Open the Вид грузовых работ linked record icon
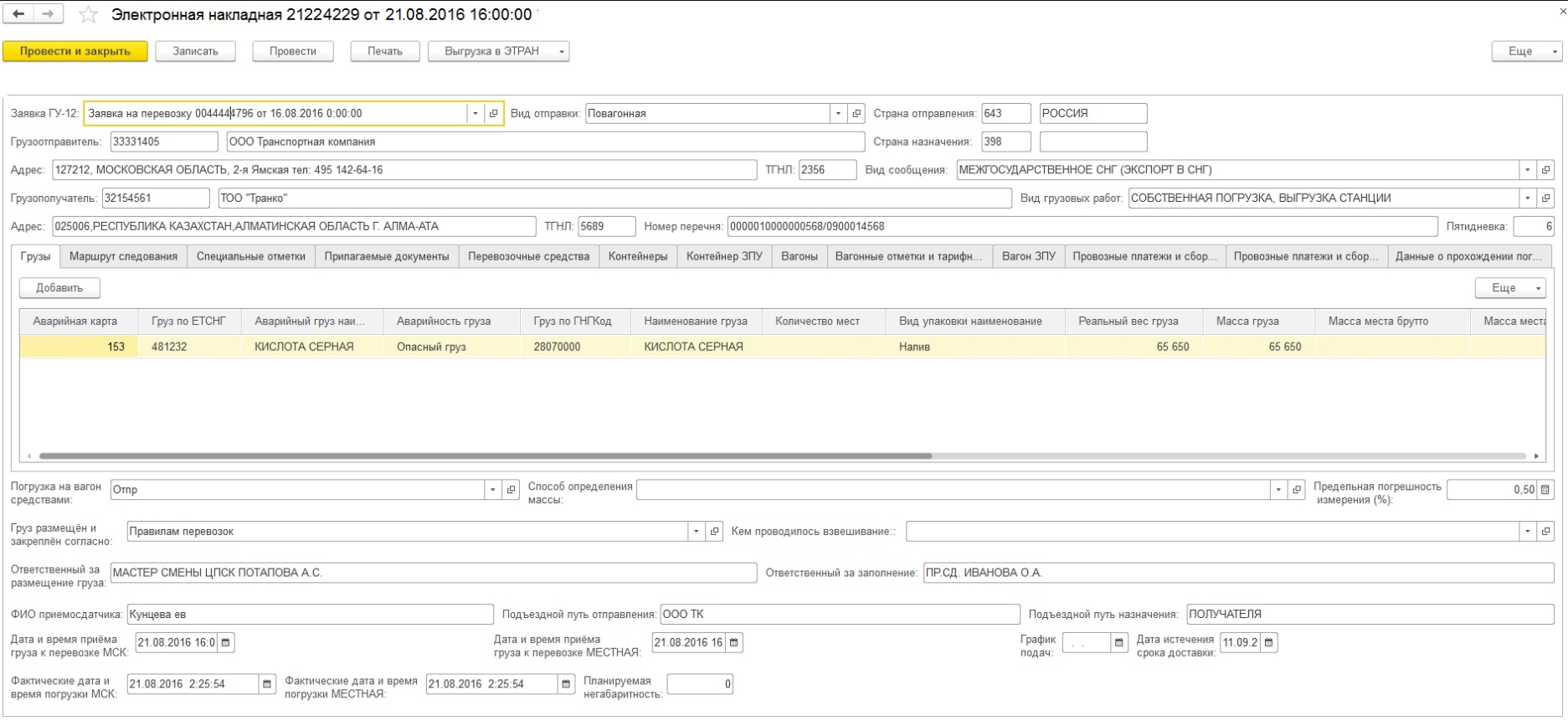 point(1545,198)
